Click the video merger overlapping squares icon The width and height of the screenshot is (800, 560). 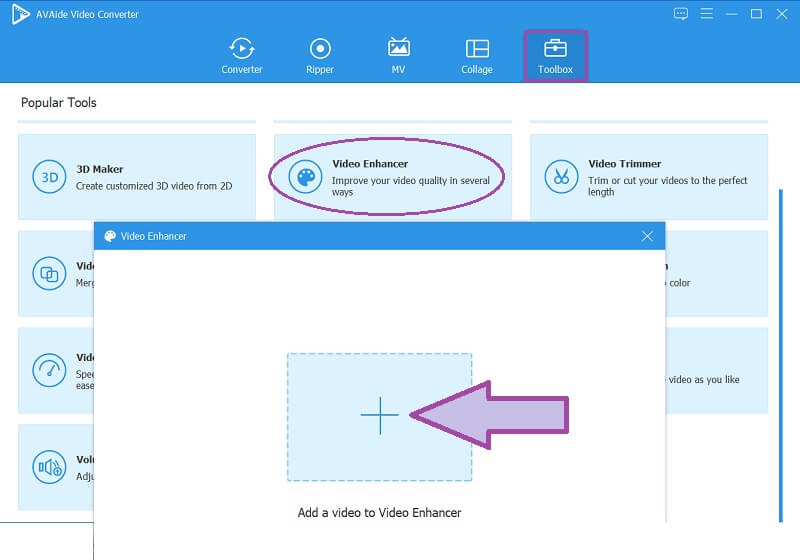coord(49,273)
